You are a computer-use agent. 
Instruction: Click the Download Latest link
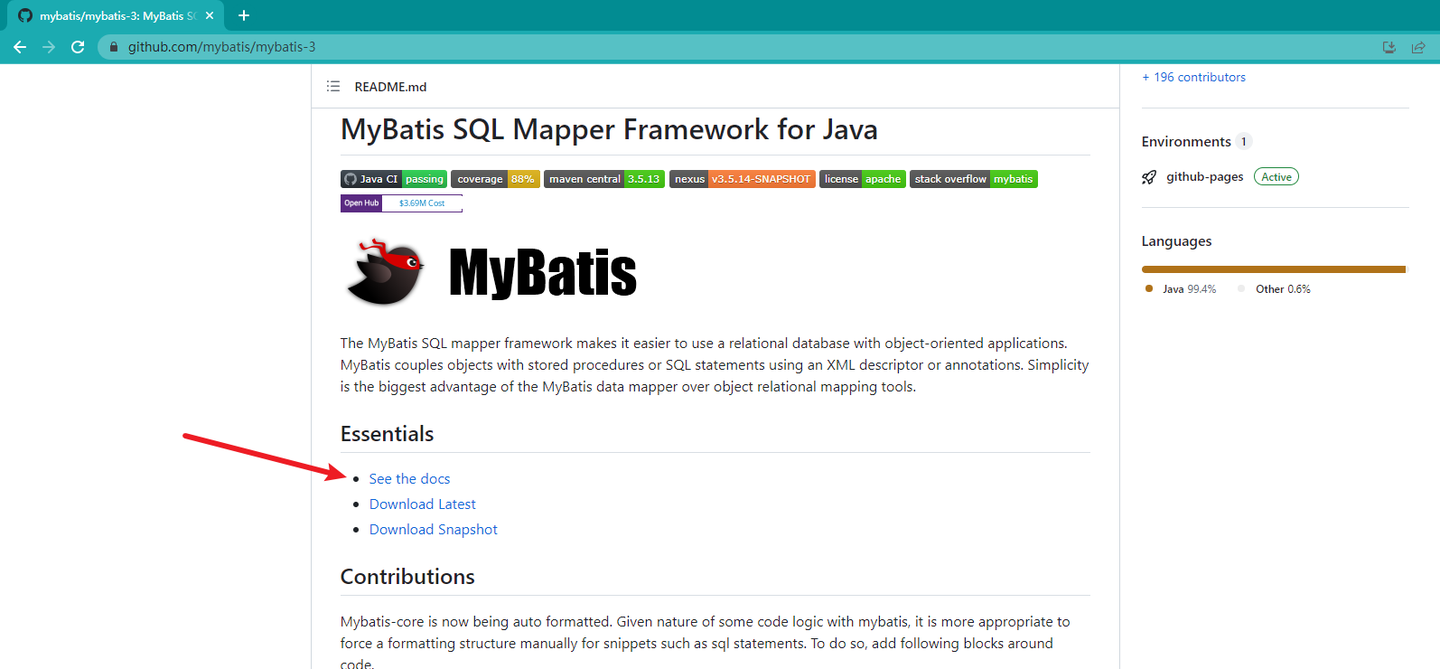[x=422, y=504]
